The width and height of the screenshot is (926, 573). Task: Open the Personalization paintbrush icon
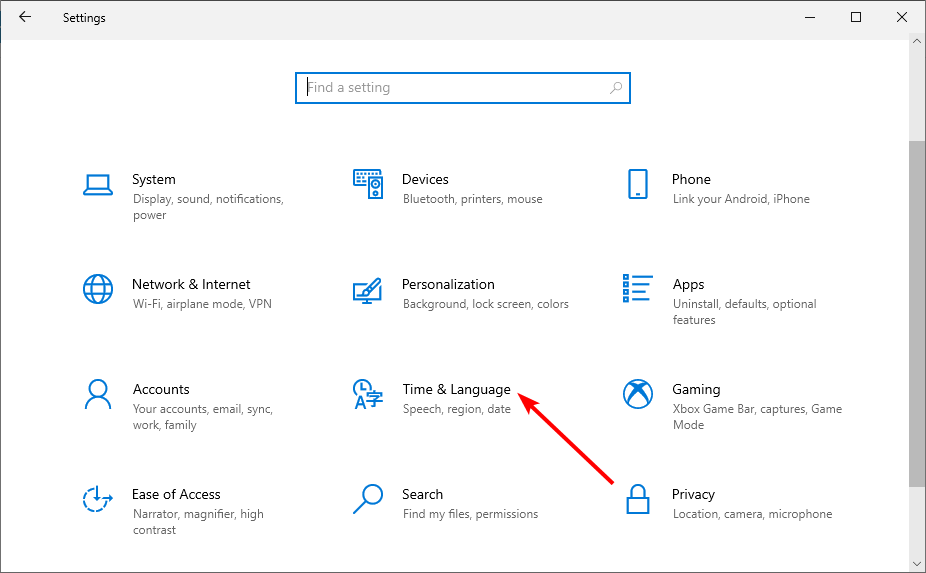[368, 290]
